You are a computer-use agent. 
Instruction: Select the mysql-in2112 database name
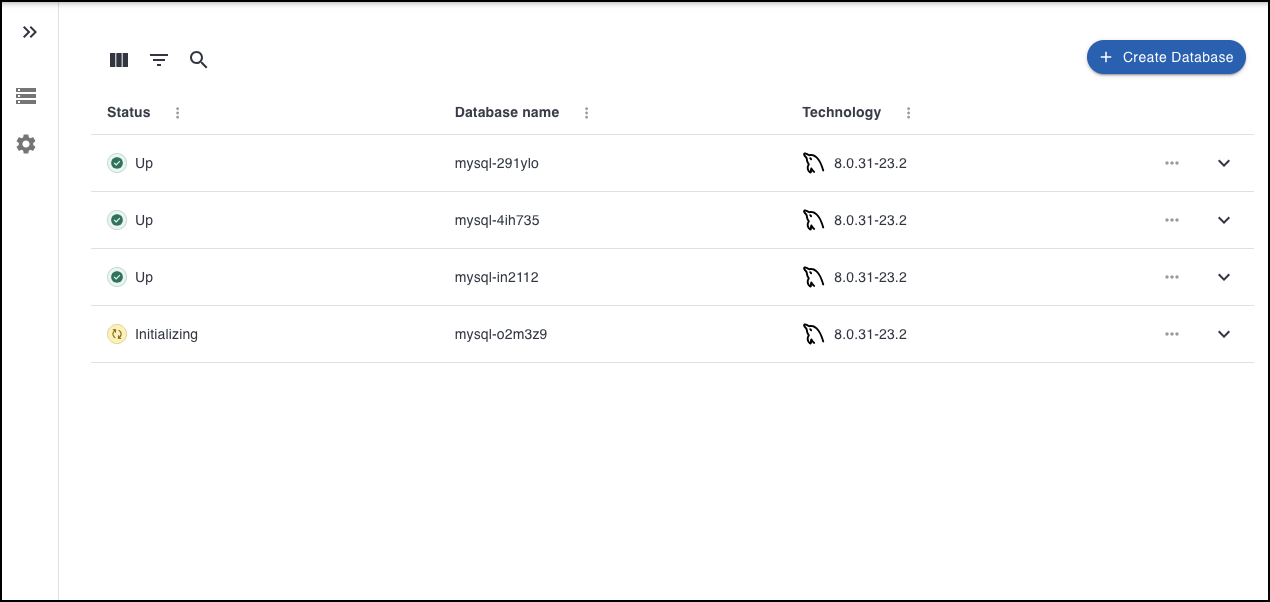(x=496, y=277)
